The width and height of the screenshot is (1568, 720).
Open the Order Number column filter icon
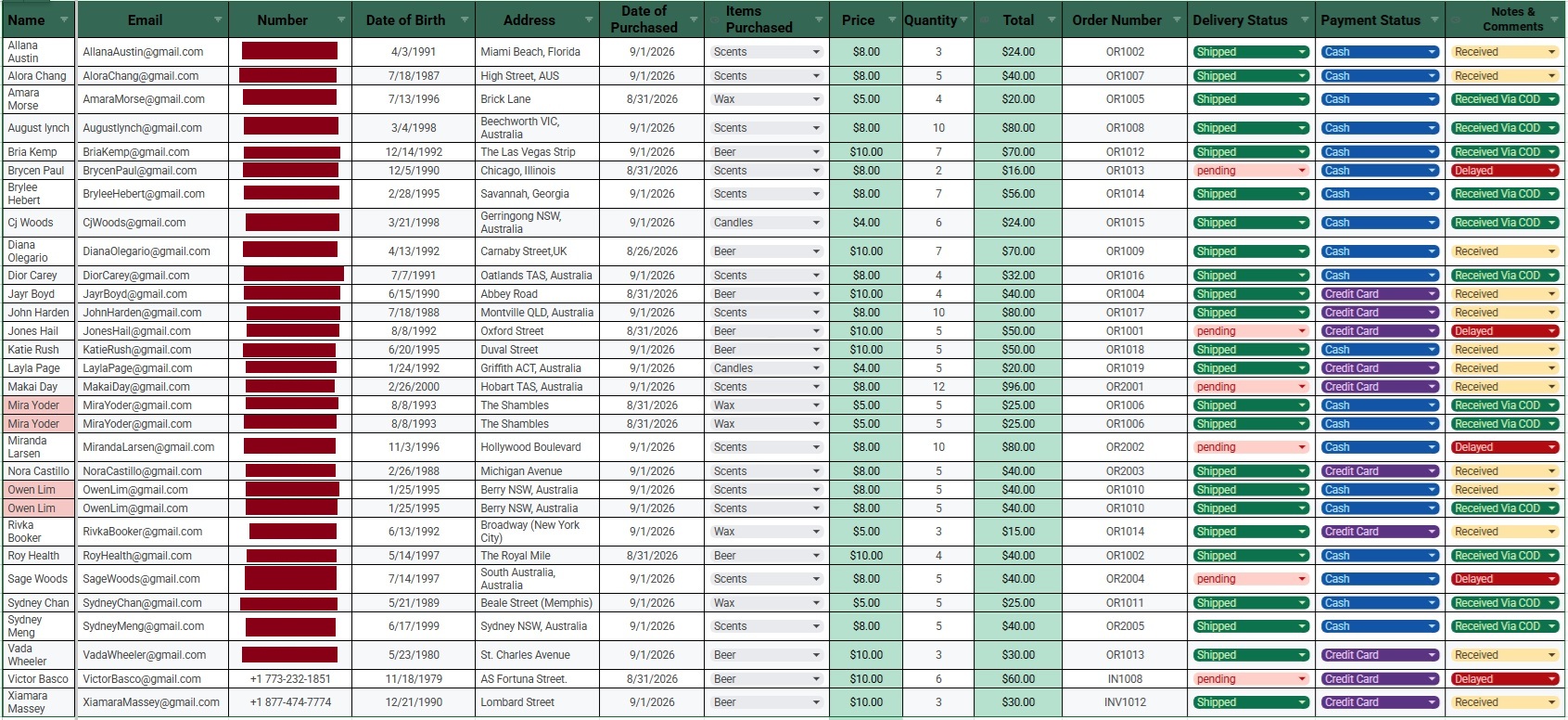pyautogui.click(x=1176, y=19)
